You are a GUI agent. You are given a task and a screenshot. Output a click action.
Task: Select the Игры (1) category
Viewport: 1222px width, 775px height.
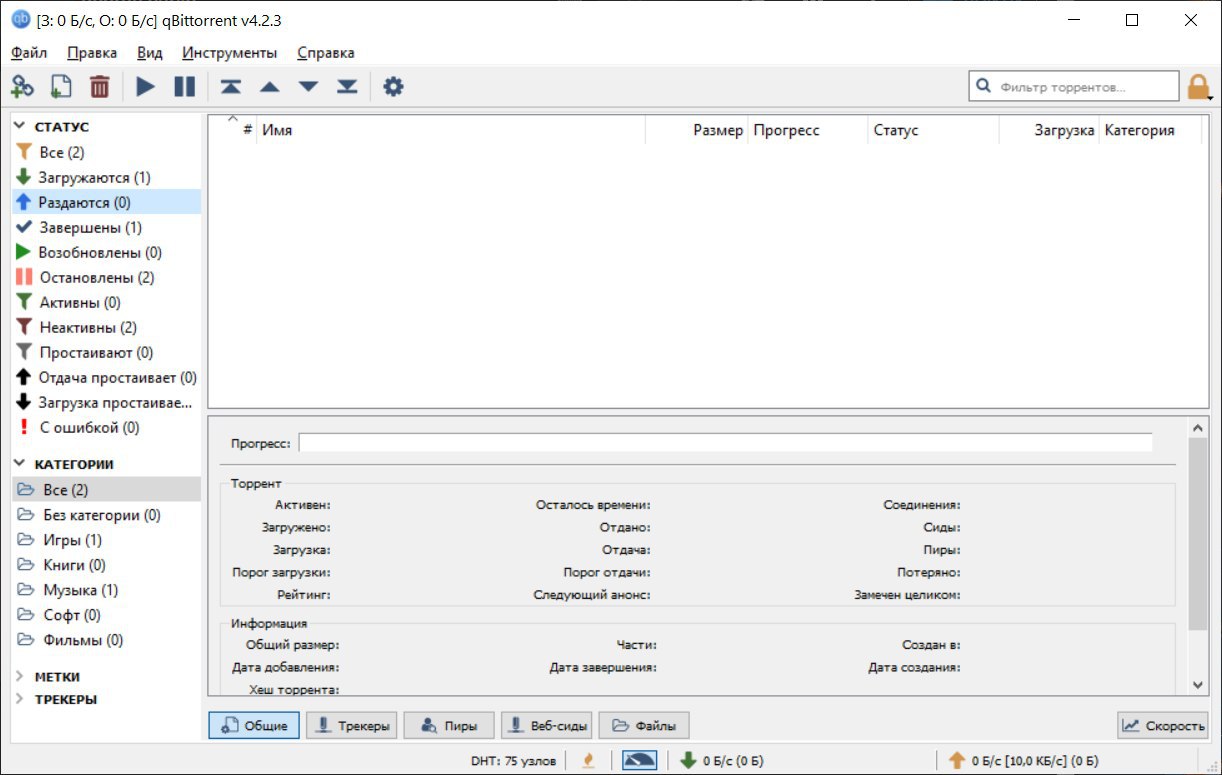106,540
